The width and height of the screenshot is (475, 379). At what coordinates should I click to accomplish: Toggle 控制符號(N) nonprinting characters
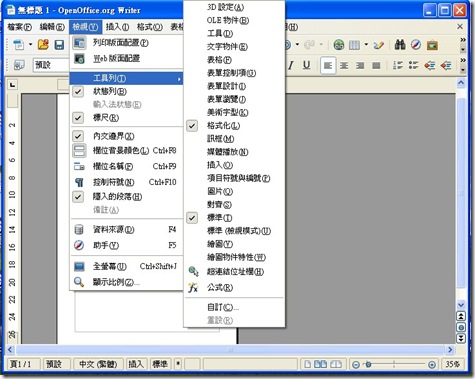126,182
